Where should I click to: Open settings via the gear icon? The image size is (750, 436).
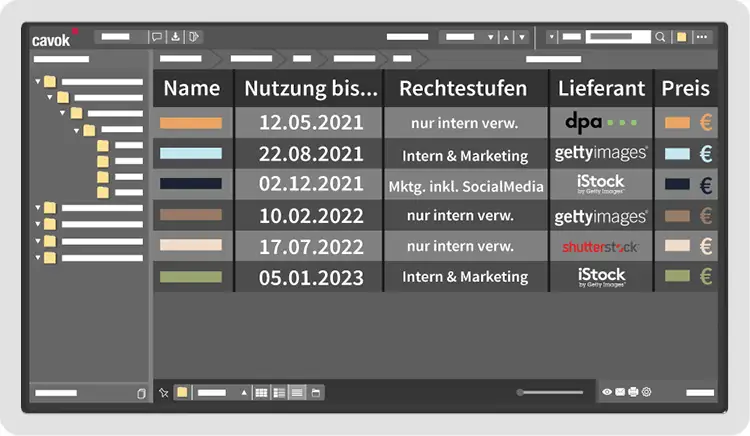[646, 392]
